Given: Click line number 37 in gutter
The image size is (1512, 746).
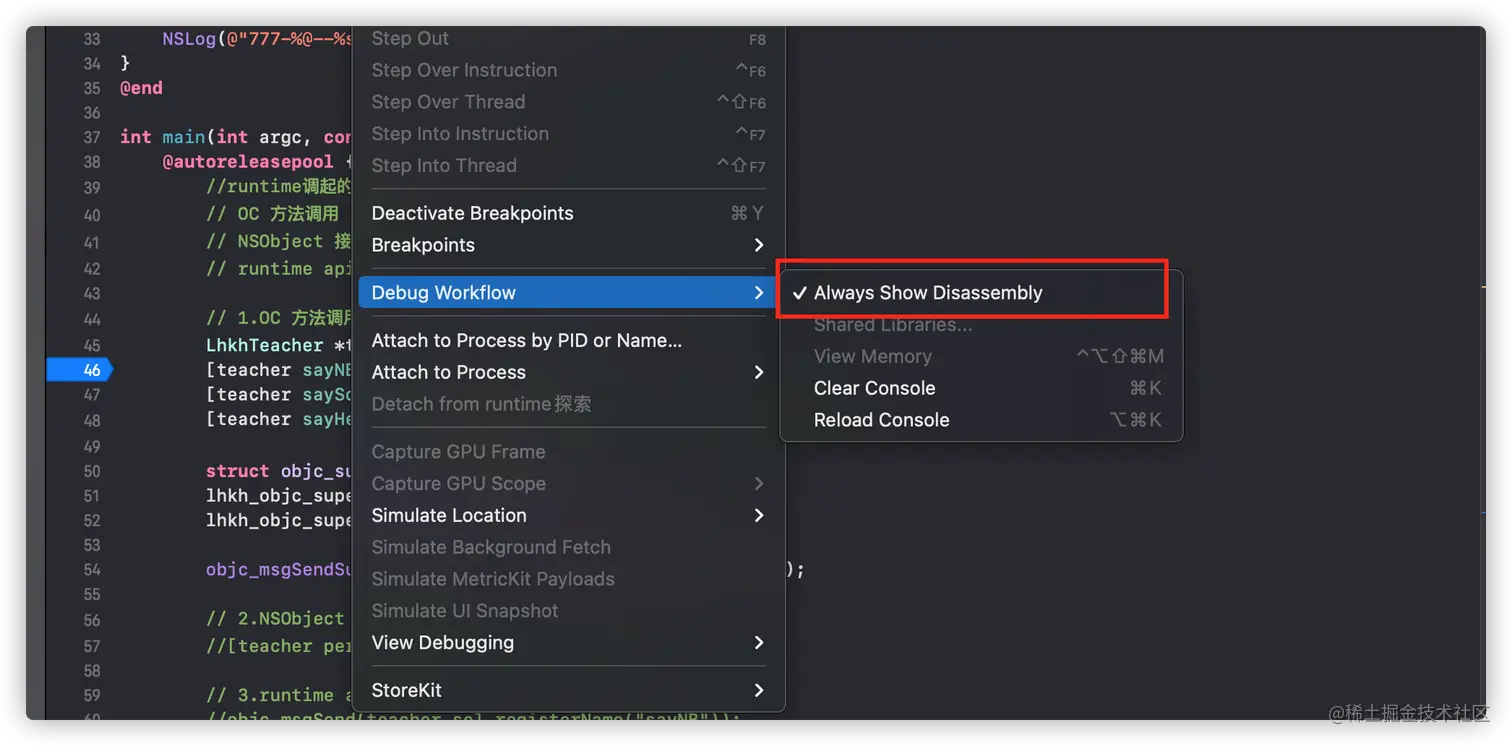Looking at the screenshot, I should pos(92,137).
